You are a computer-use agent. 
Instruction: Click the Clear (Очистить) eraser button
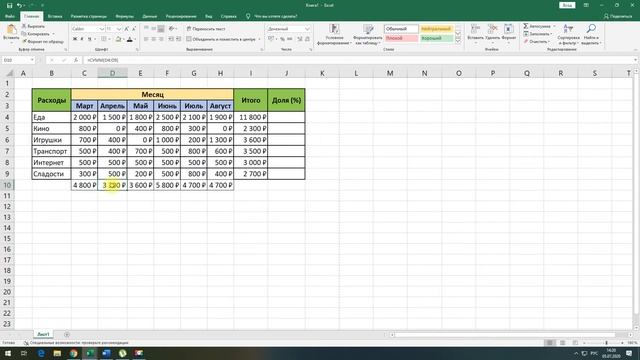click(536, 41)
